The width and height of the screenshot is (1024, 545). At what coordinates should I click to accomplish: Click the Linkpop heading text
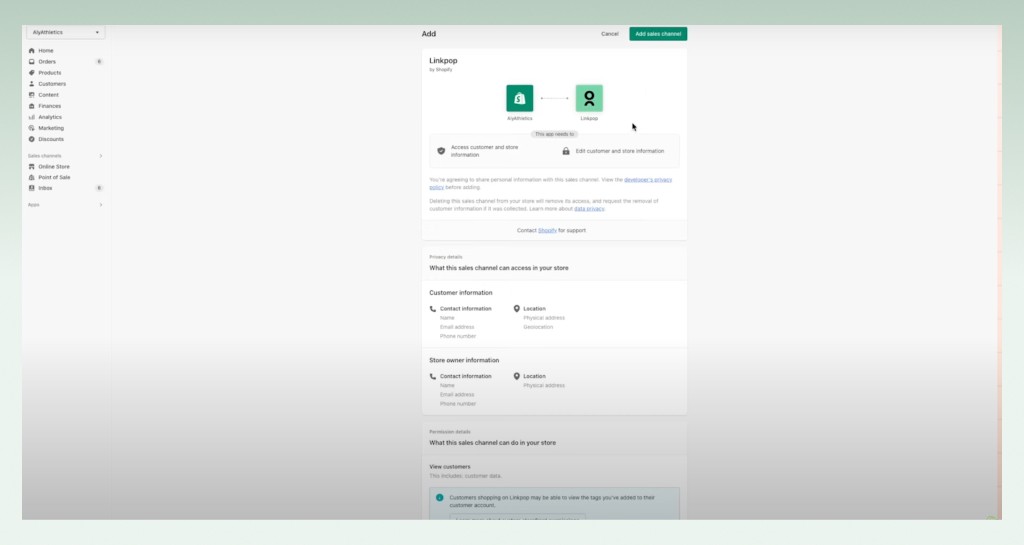point(443,61)
